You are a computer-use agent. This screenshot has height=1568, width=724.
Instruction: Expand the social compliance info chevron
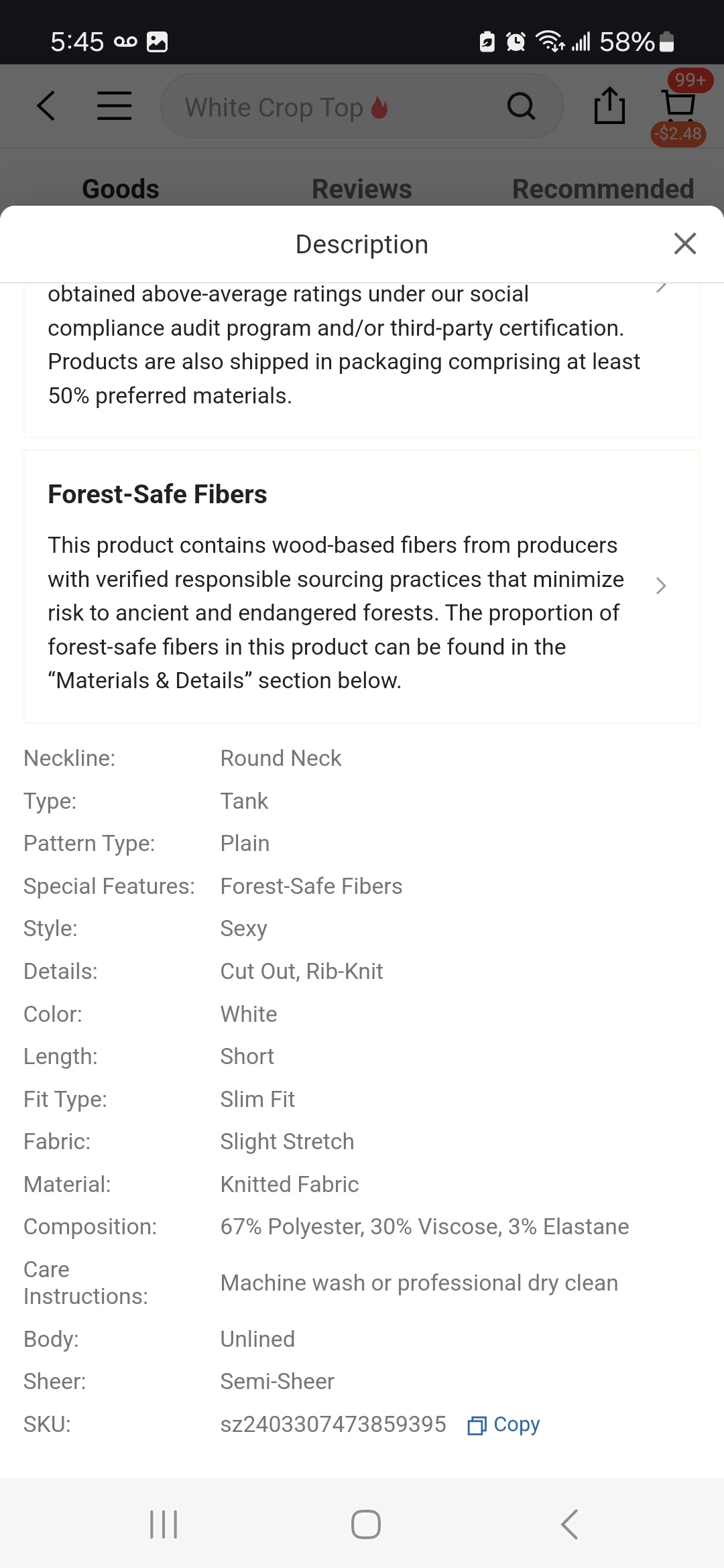(x=661, y=287)
